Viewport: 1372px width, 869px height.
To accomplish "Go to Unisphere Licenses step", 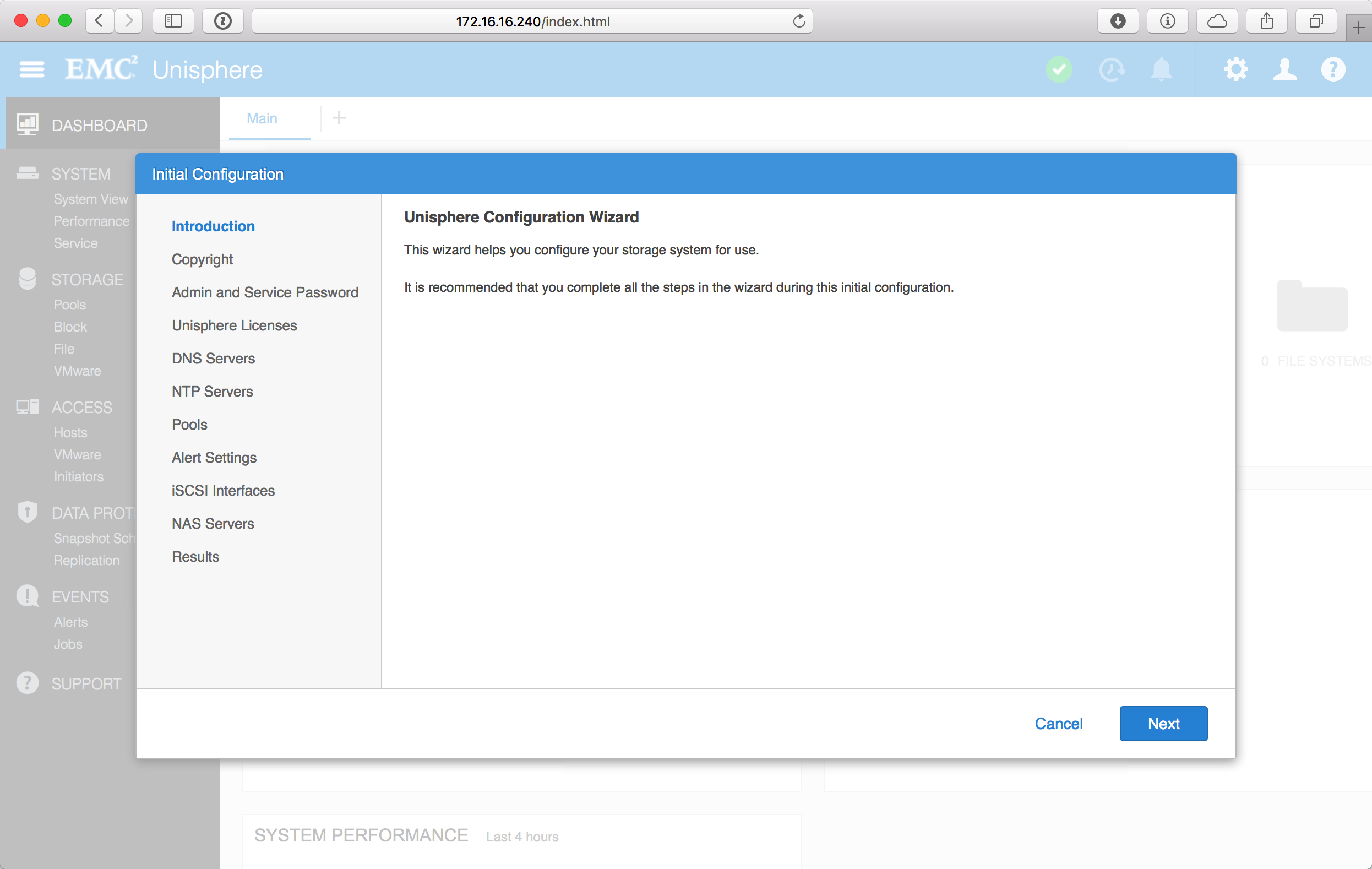I will (x=234, y=325).
